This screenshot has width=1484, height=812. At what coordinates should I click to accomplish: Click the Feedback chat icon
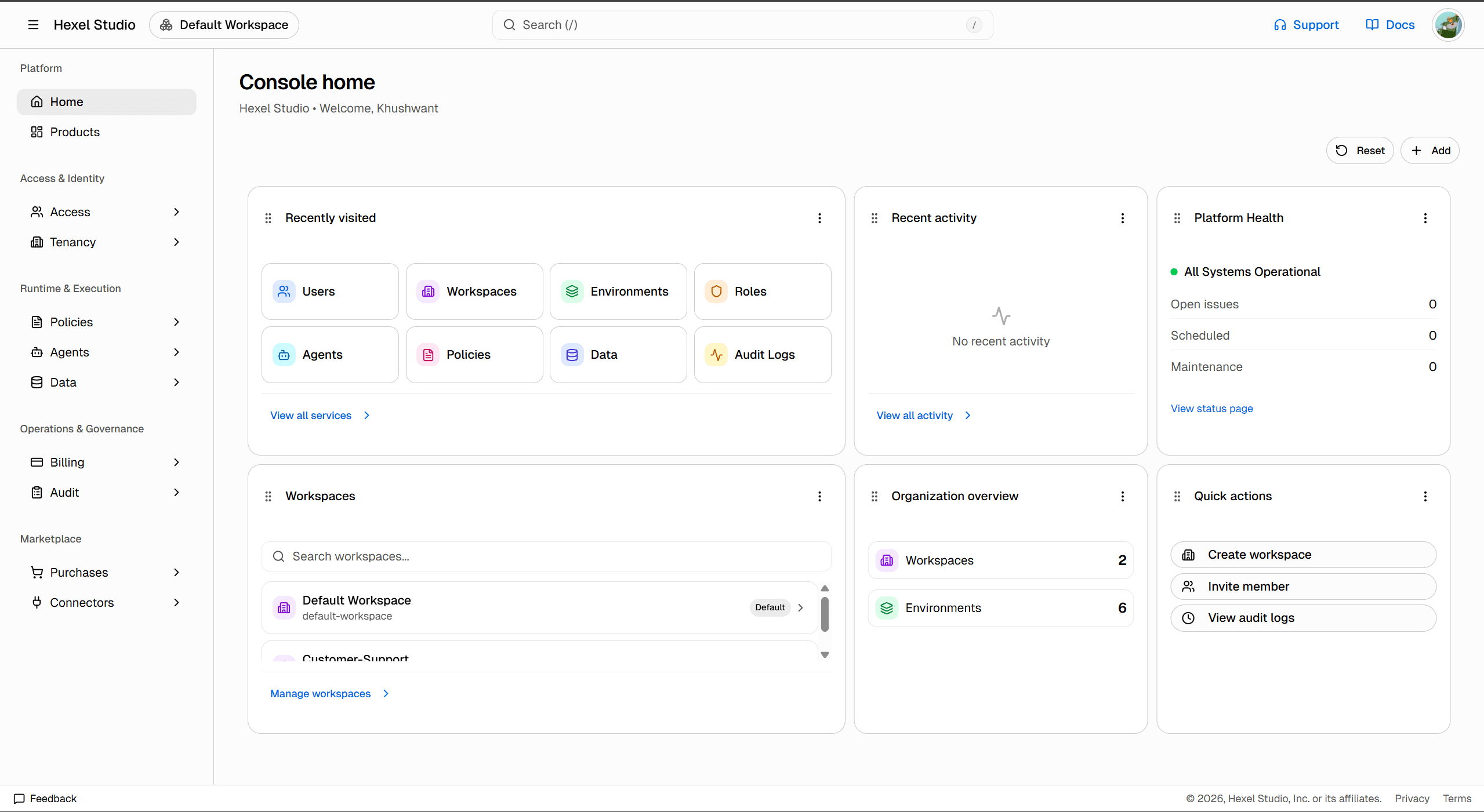[19, 799]
